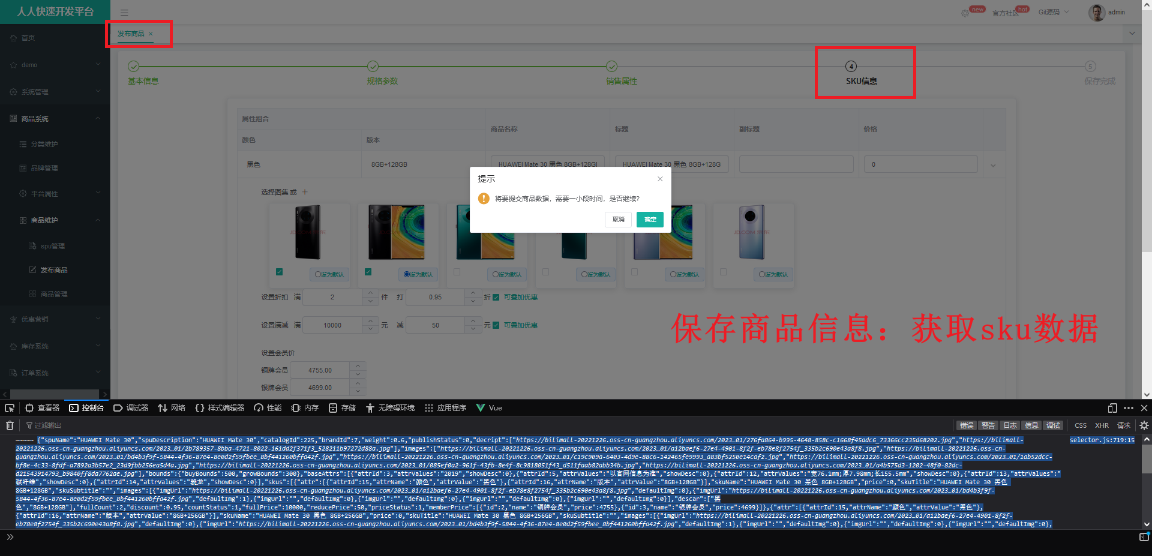
Task: Toggle 可叠加优惠 checkbox for 设置折扣
Action: point(496,297)
